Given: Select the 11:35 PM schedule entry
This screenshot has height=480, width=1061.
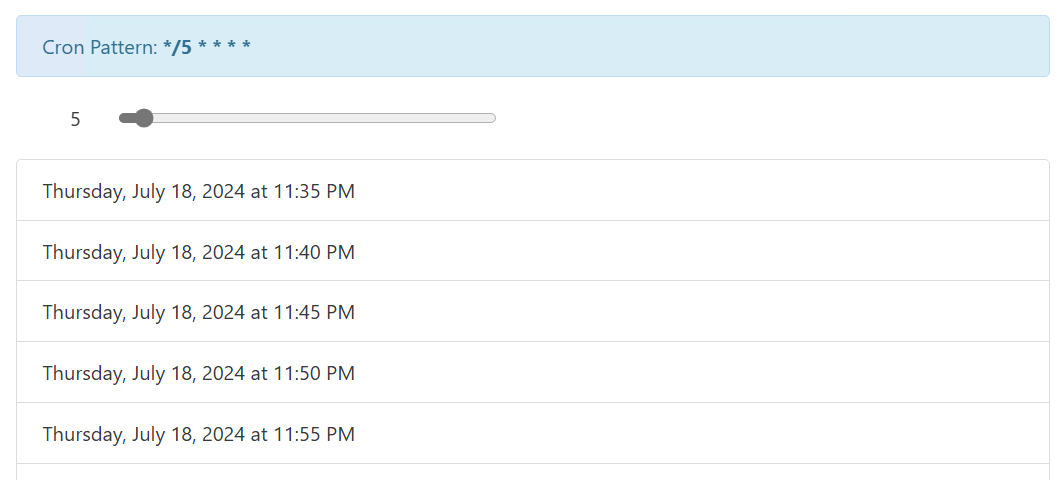Looking at the screenshot, I should click(532, 190).
